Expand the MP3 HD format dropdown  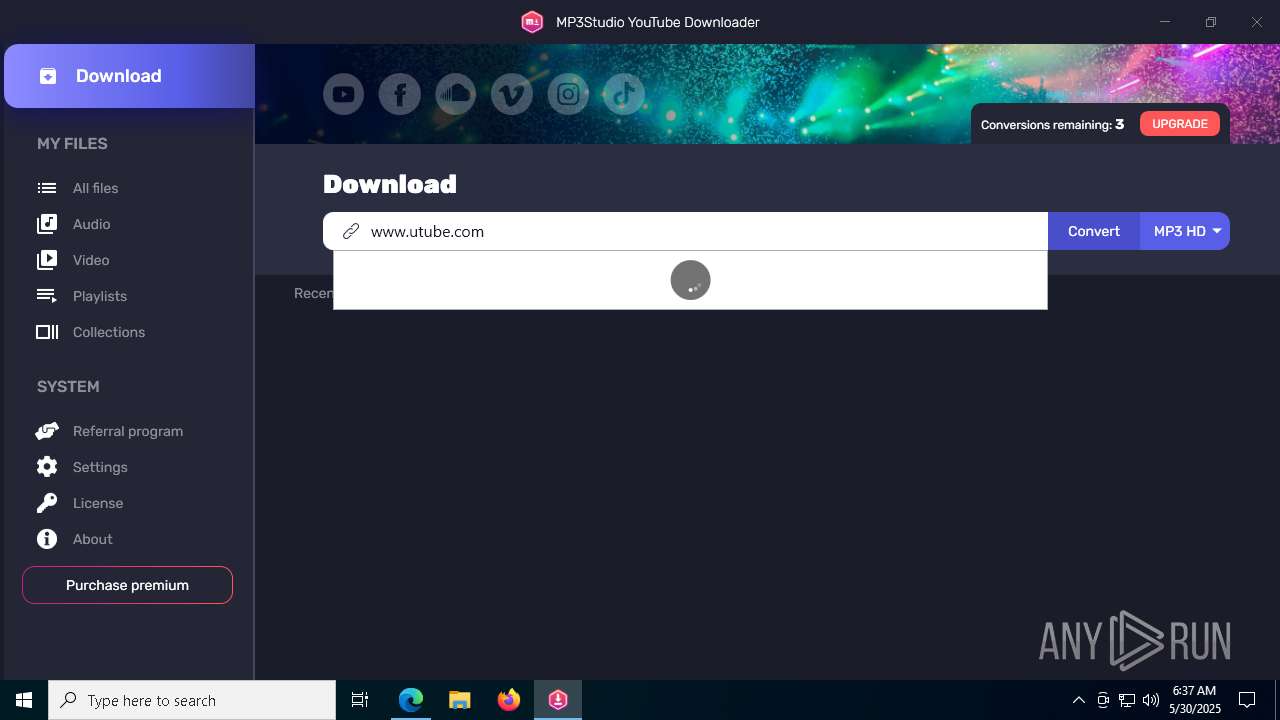pos(1186,231)
